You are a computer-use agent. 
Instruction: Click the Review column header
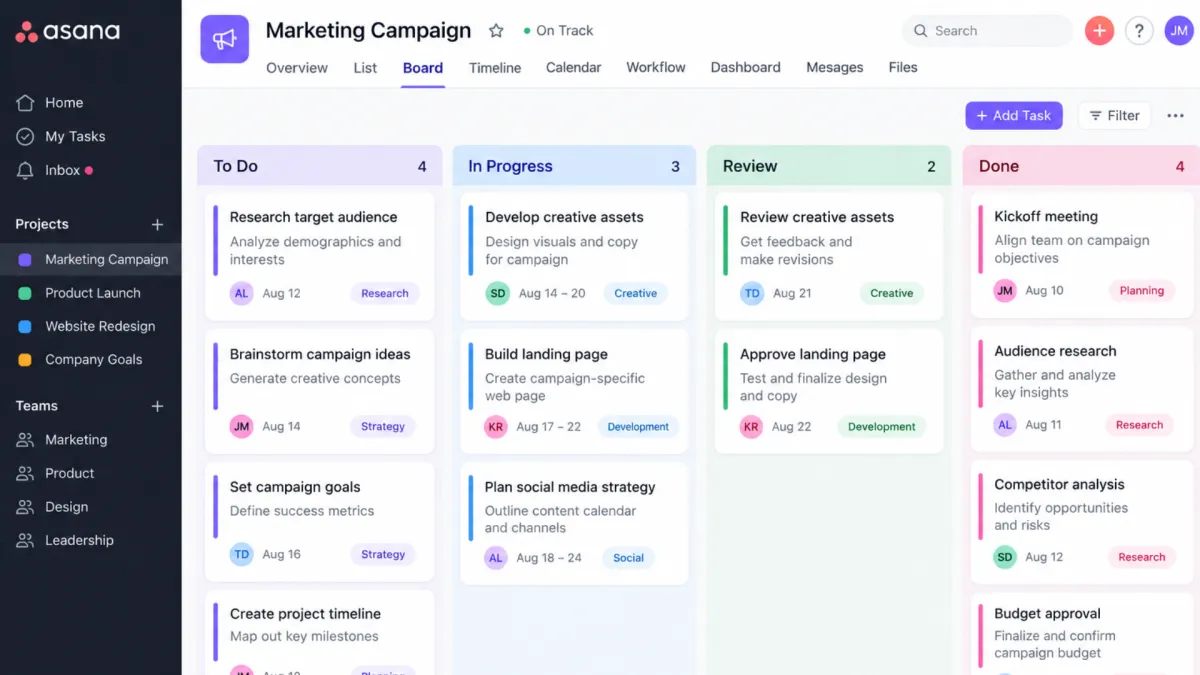[830, 167]
